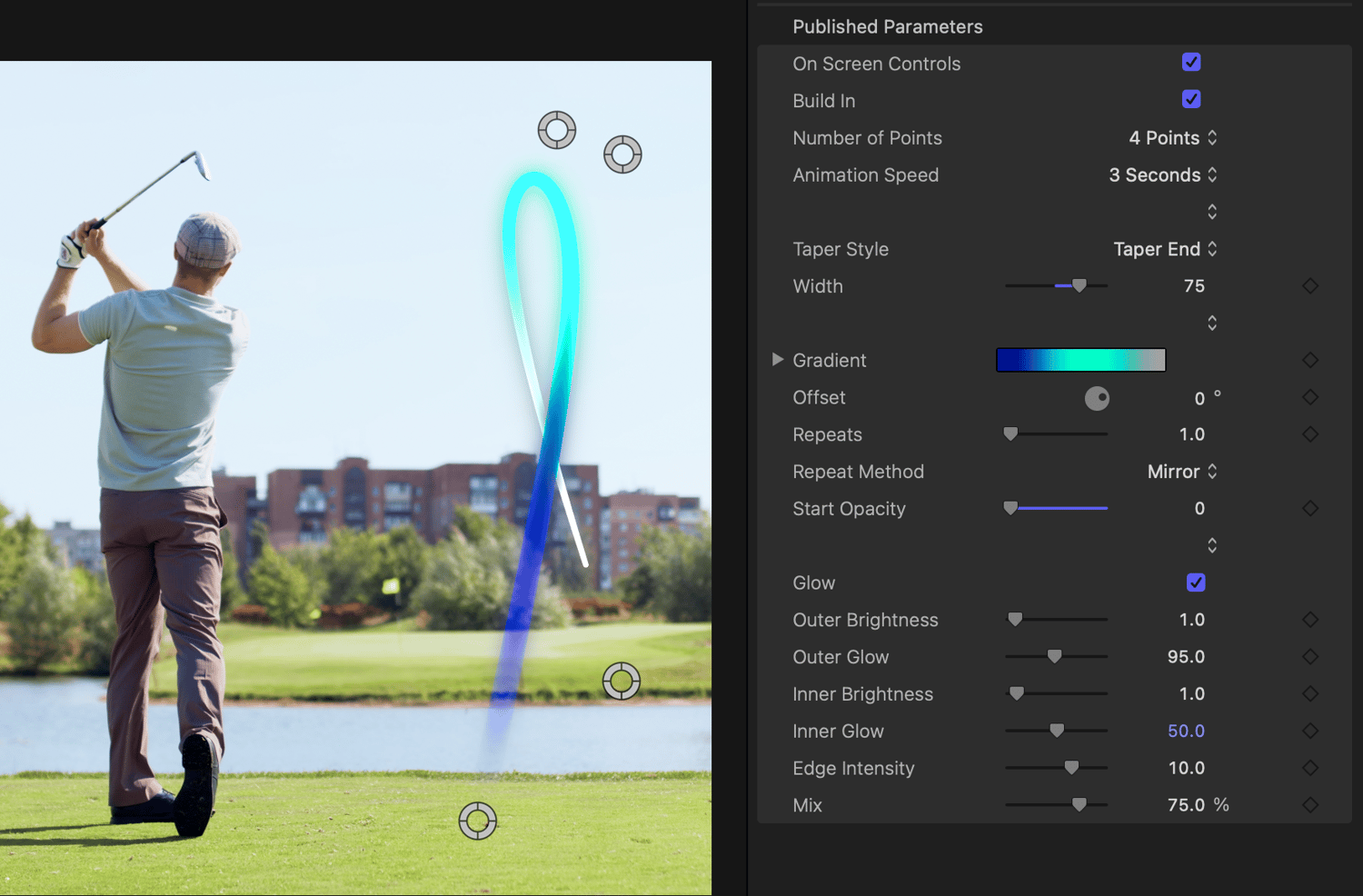Screen dimensions: 1363x896
Task: Disable the Build In checkbox
Action: (1191, 99)
